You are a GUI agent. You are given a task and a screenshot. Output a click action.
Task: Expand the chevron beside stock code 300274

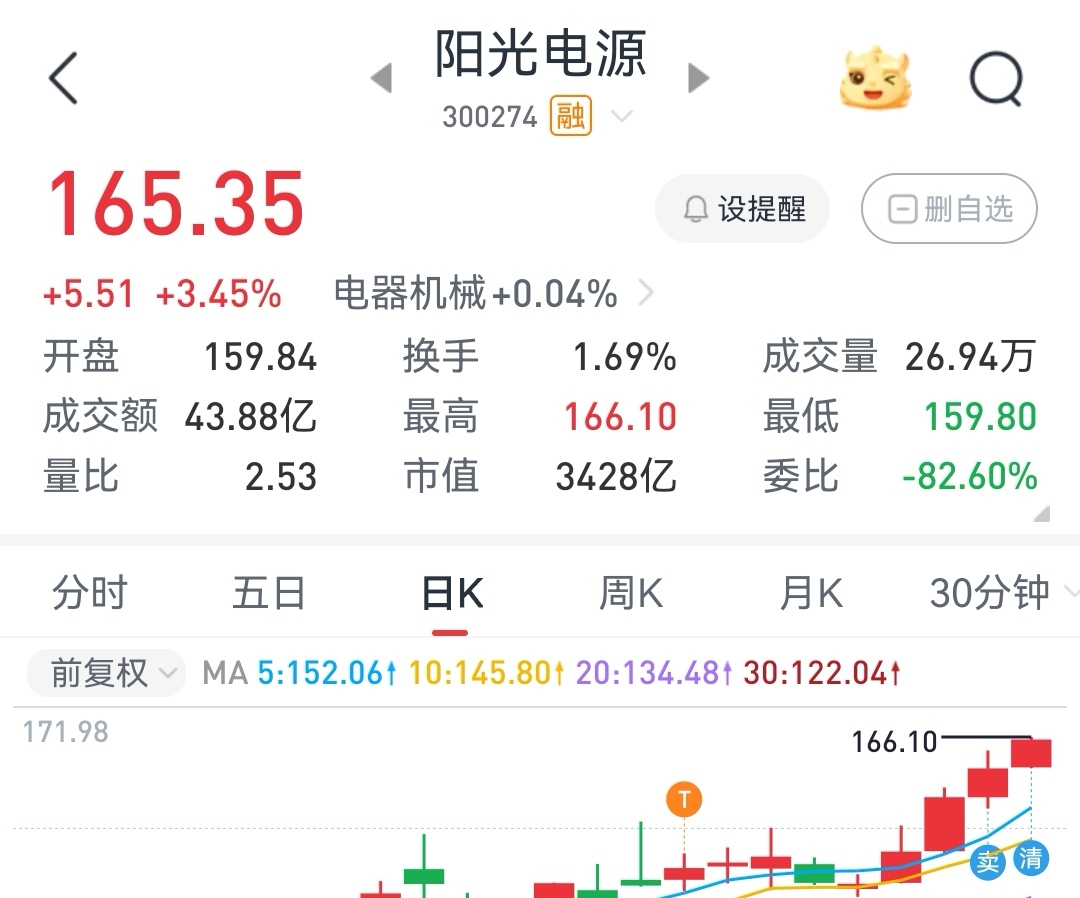tap(621, 116)
